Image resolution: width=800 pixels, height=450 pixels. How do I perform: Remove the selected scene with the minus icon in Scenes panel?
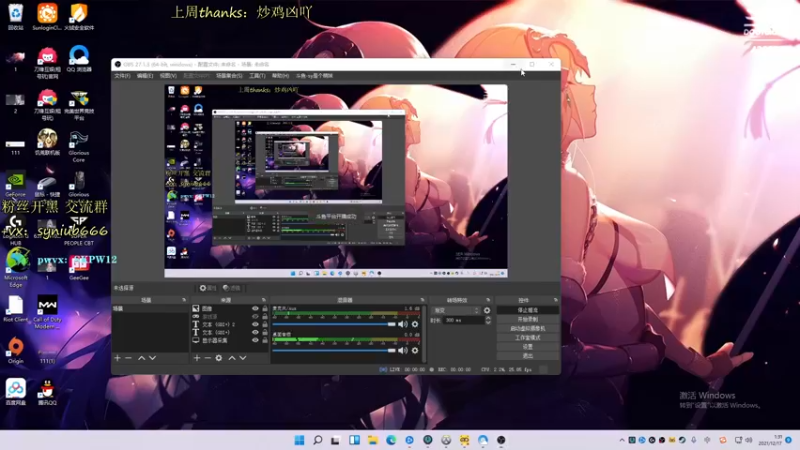[129, 358]
